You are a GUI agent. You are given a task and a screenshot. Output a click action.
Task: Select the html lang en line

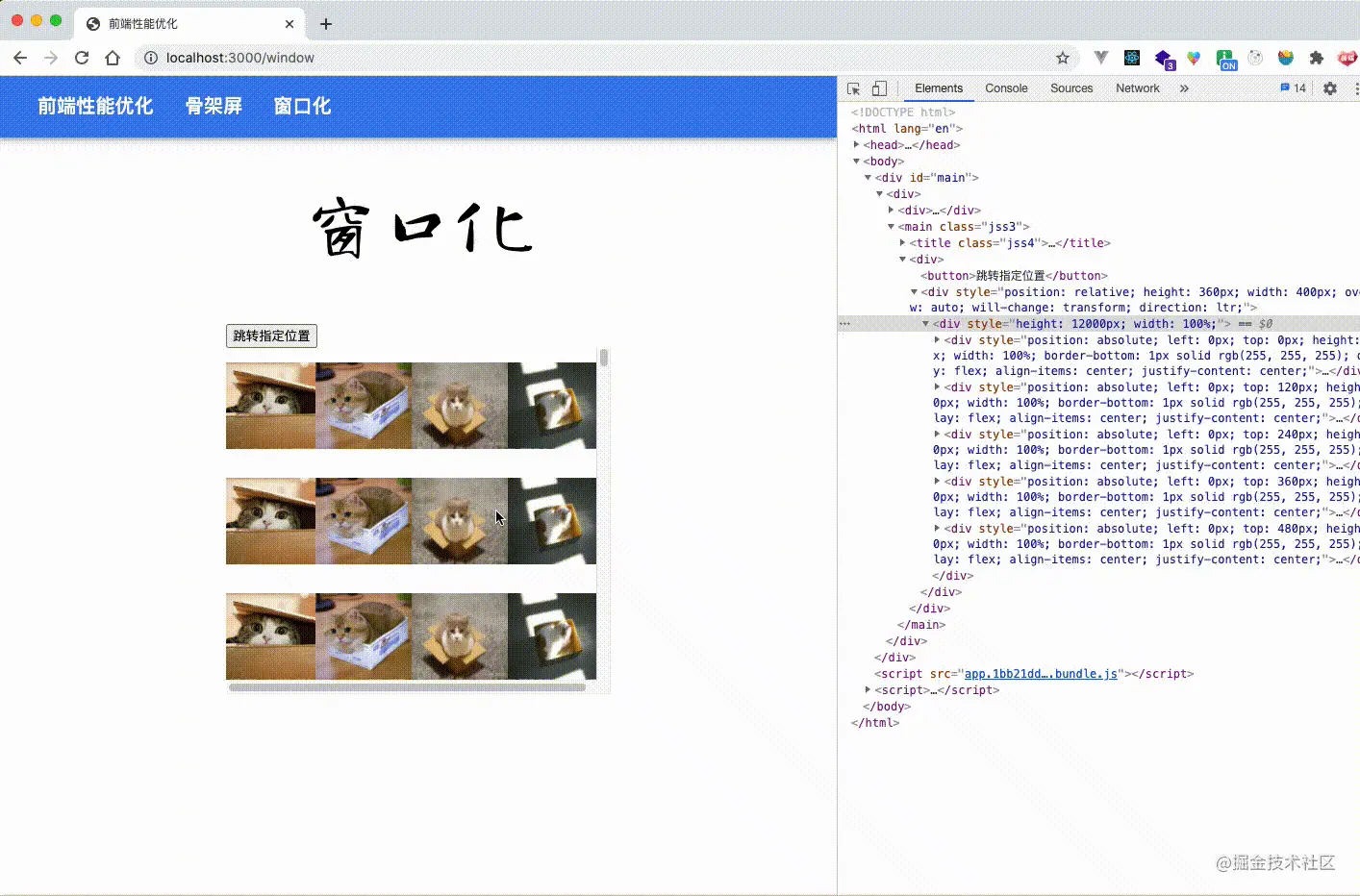(x=907, y=129)
